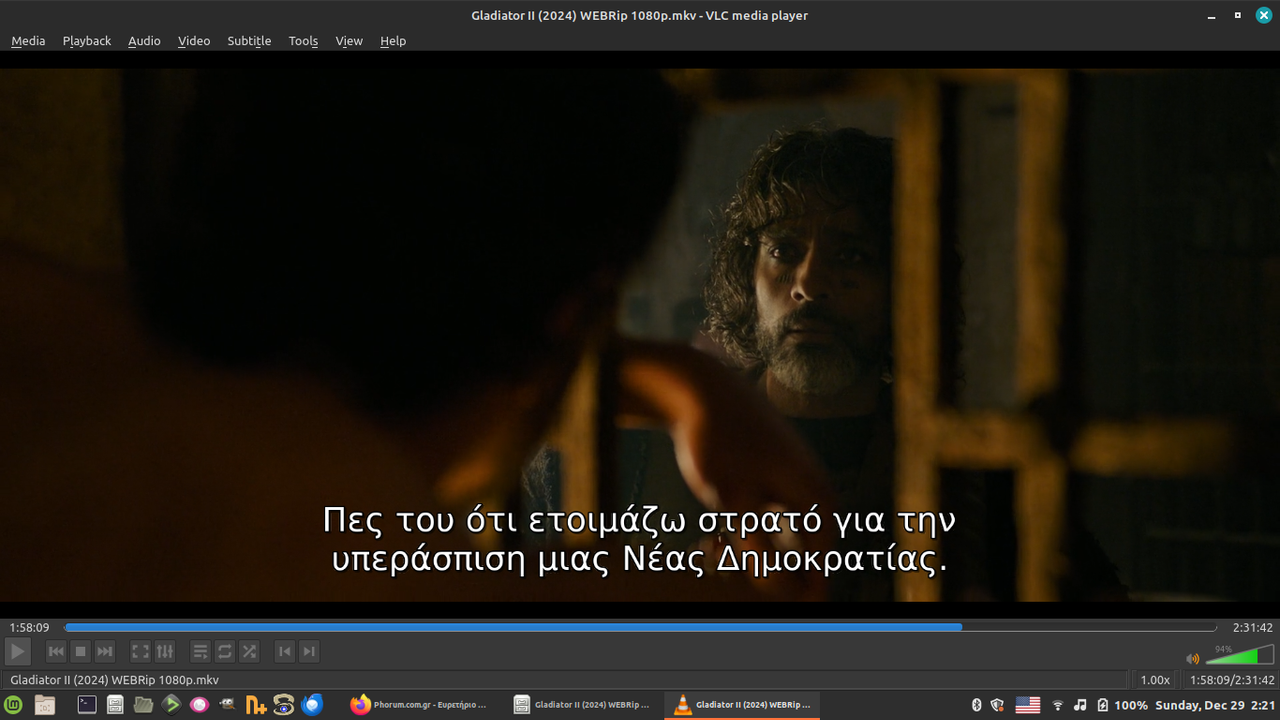Open the Media menu
This screenshot has height=720, width=1280.
(x=28, y=41)
